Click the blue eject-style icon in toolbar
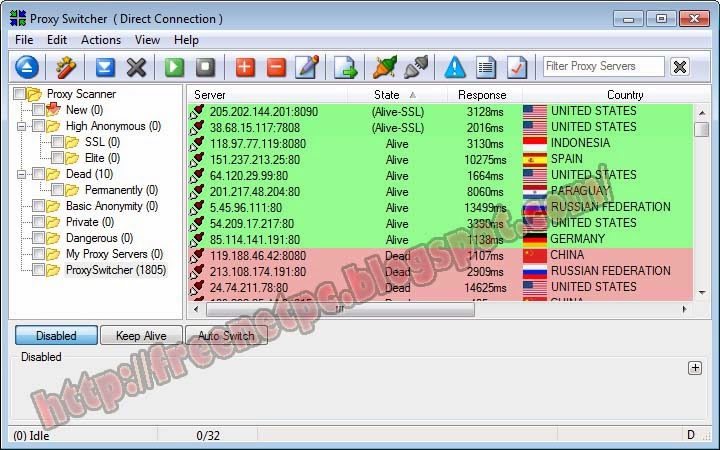Image resolution: width=720 pixels, height=450 pixels. click(x=27, y=67)
